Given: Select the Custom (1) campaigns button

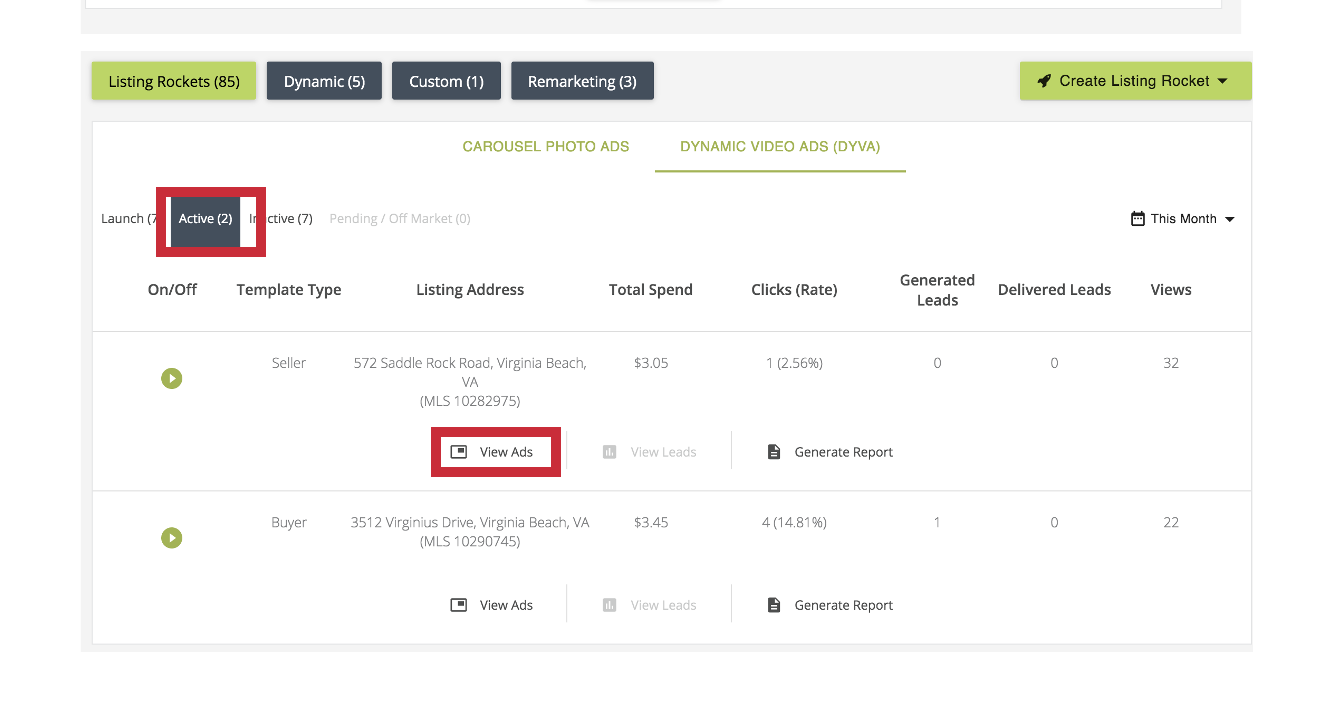Looking at the screenshot, I should [446, 81].
